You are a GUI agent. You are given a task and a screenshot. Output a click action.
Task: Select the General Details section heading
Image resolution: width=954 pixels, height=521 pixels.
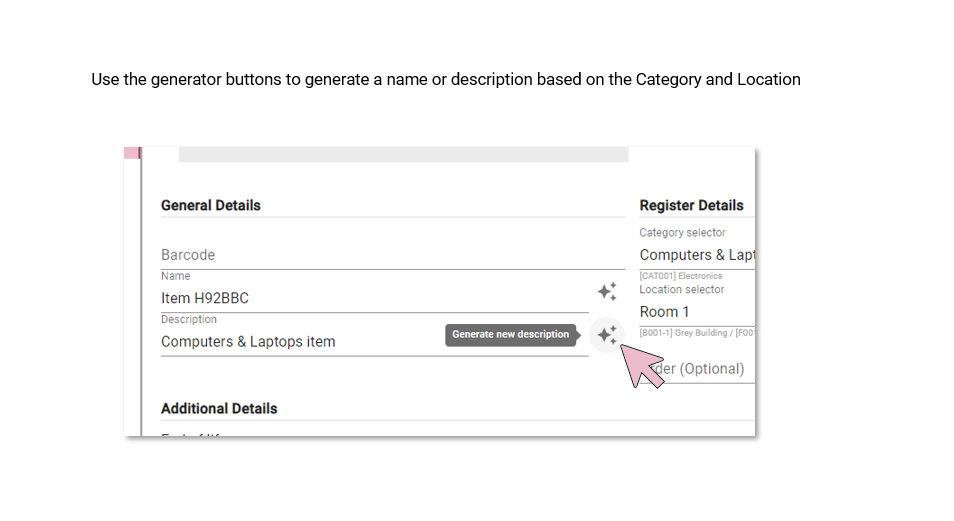tap(211, 206)
